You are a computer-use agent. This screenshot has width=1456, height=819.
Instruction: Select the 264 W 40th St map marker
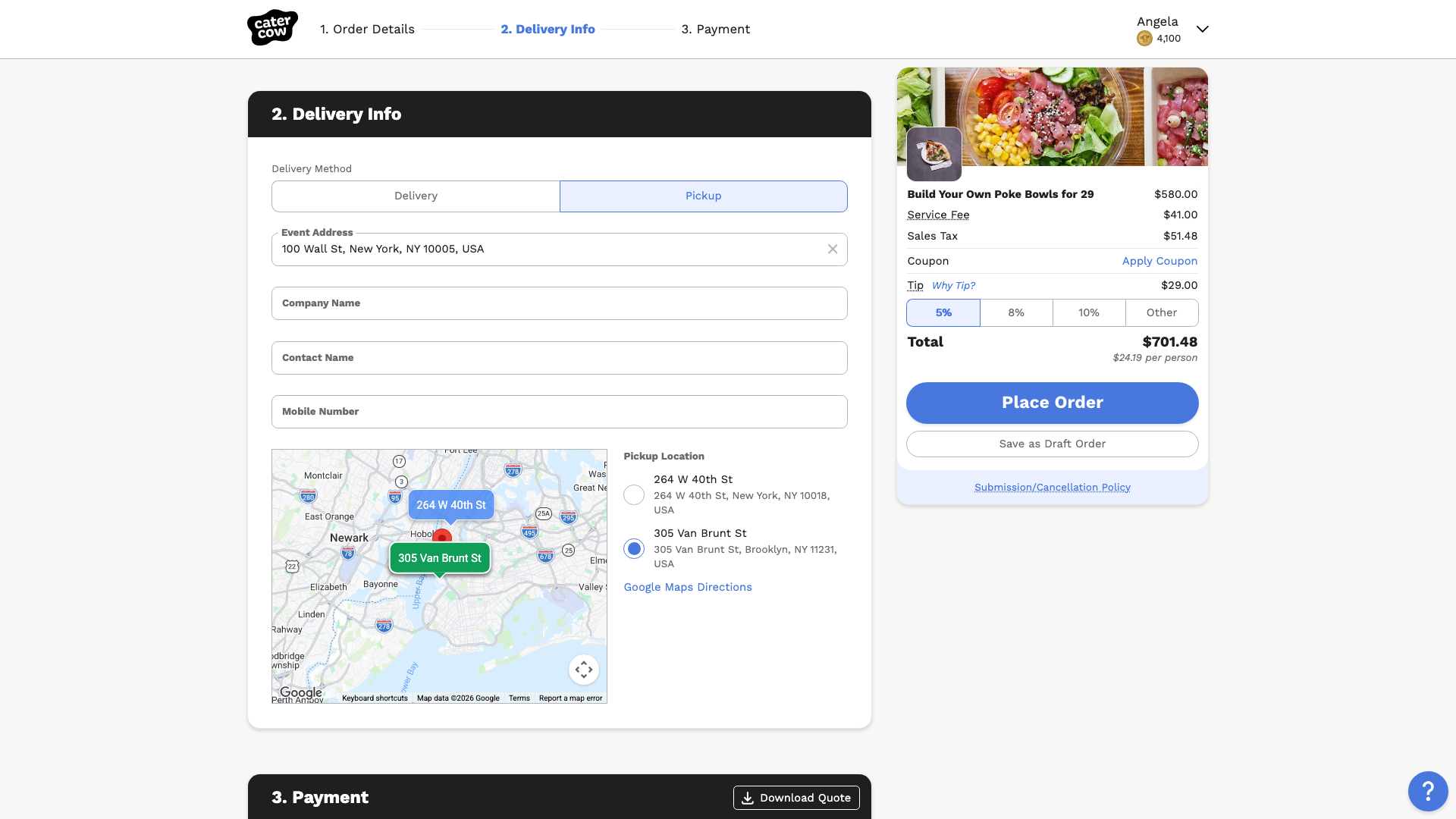(x=451, y=505)
